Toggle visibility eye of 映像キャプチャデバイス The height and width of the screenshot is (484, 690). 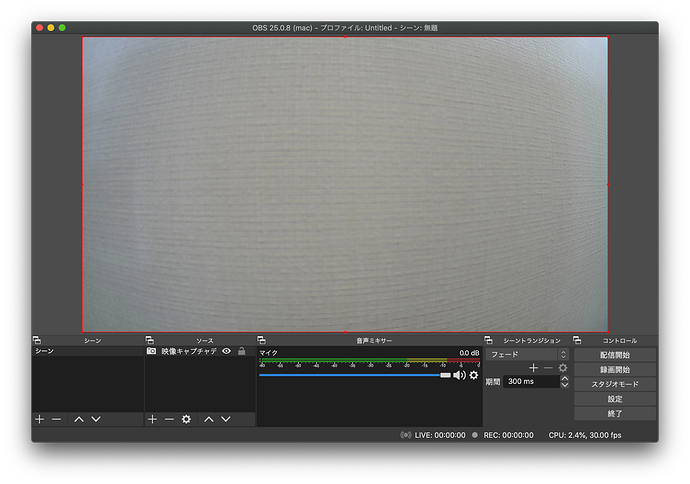click(x=227, y=351)
